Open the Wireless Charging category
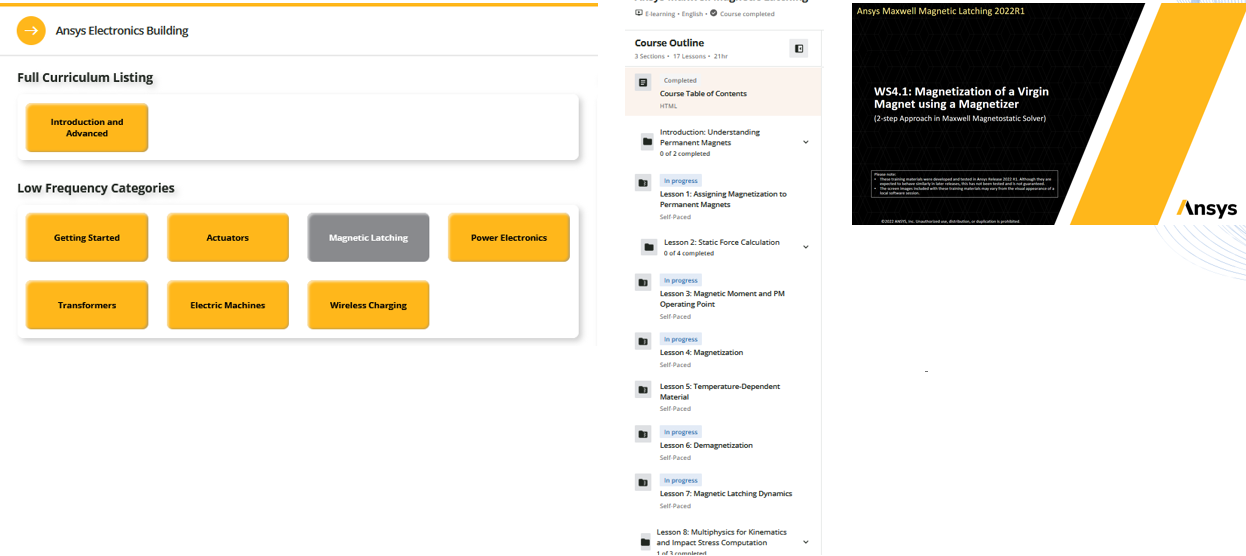Image resolution: width=1246 pixels, height=556 pixels. click(368, 305)
